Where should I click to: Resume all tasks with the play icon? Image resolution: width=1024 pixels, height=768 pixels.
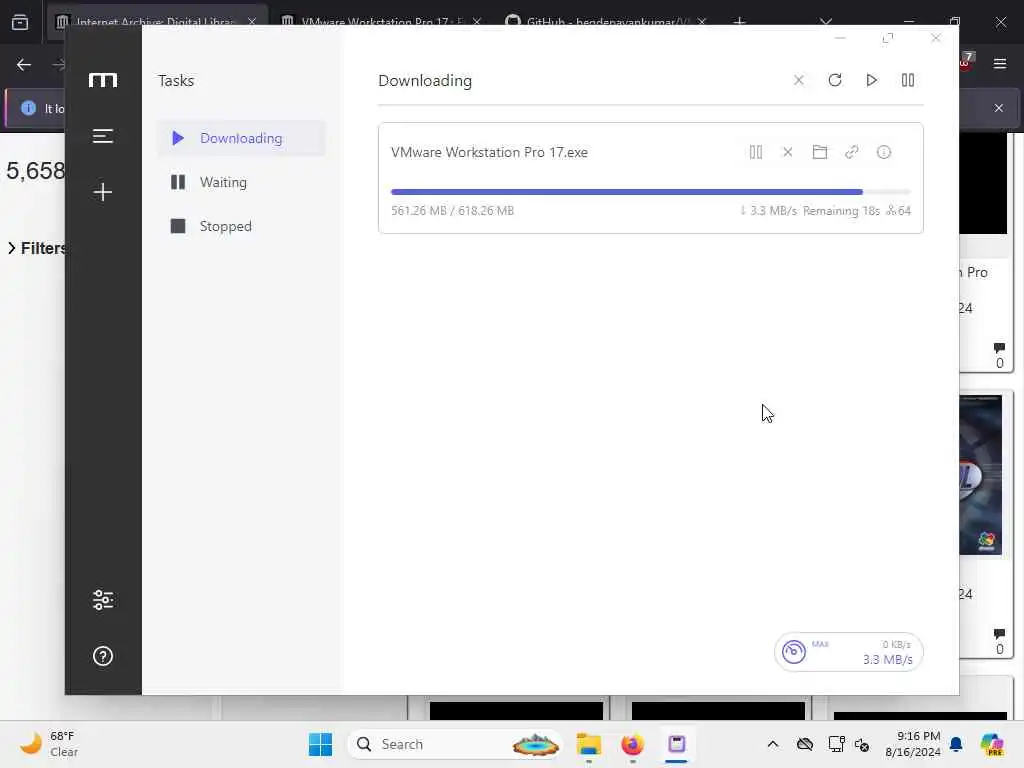point(871,80)
